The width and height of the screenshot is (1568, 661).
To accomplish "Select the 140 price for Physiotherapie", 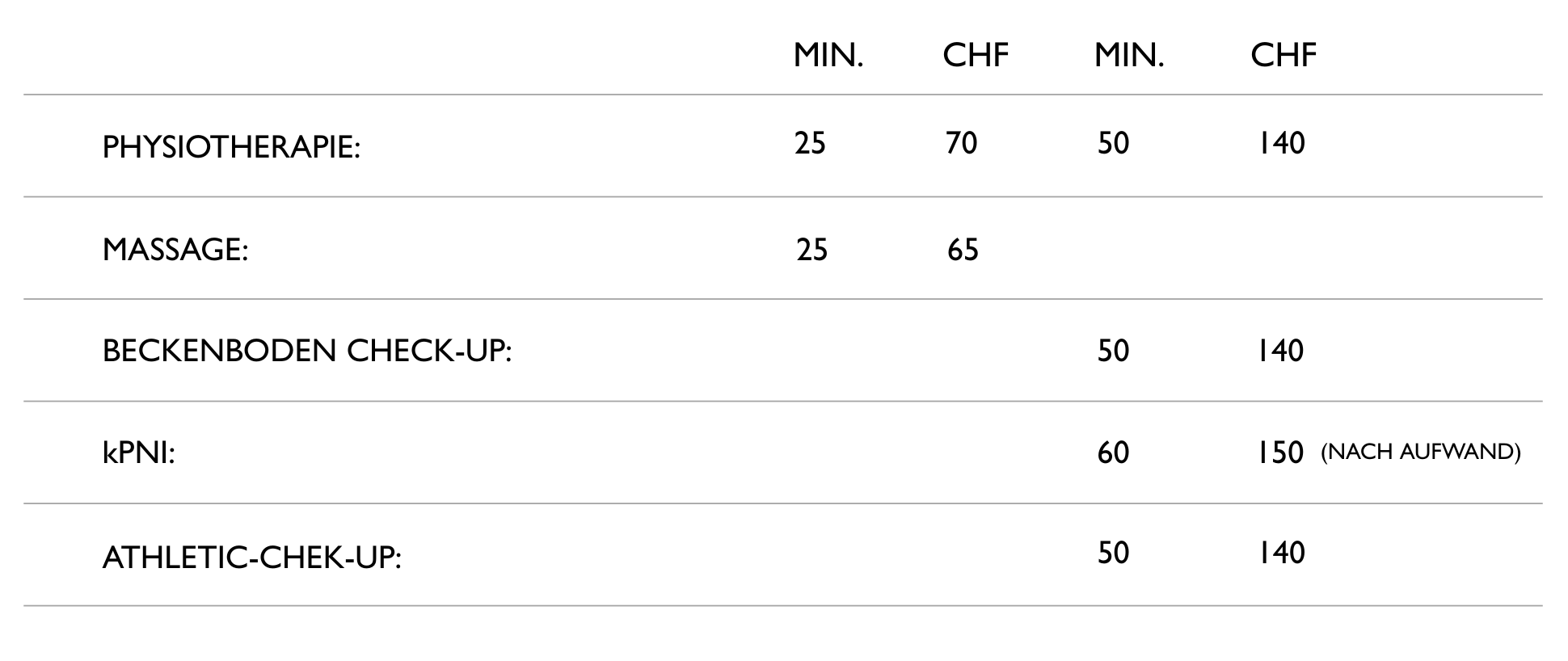I will (x=1281, y=144).
